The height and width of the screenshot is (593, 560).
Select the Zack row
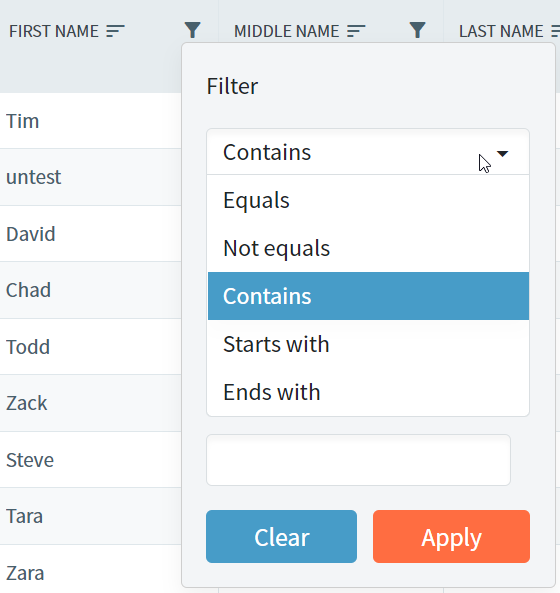pos(91,403)
